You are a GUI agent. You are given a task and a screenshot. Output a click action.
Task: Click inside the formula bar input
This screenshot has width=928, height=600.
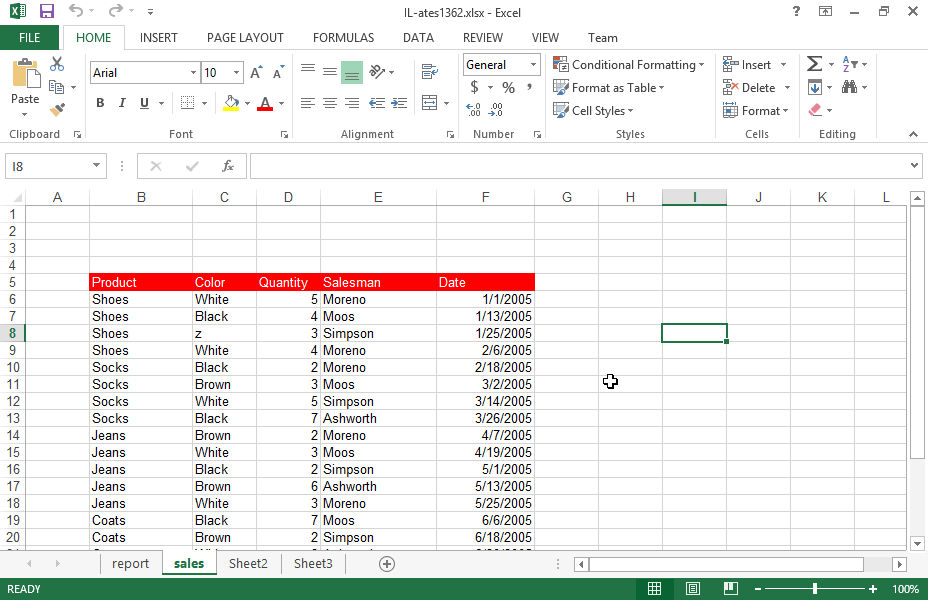tap(580, 166)
